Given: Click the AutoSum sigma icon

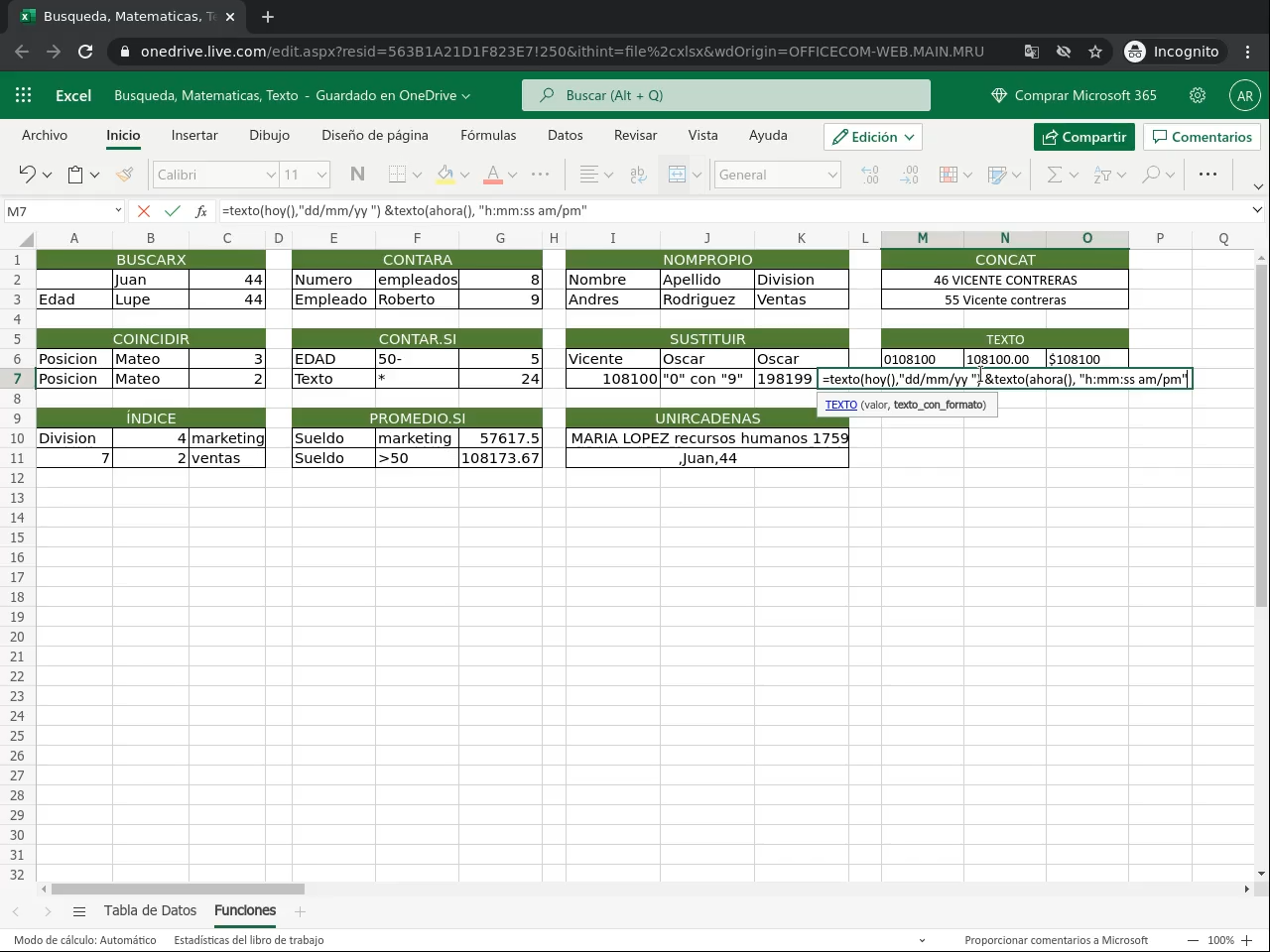Looking at the screenshot, I should 1055,175.
